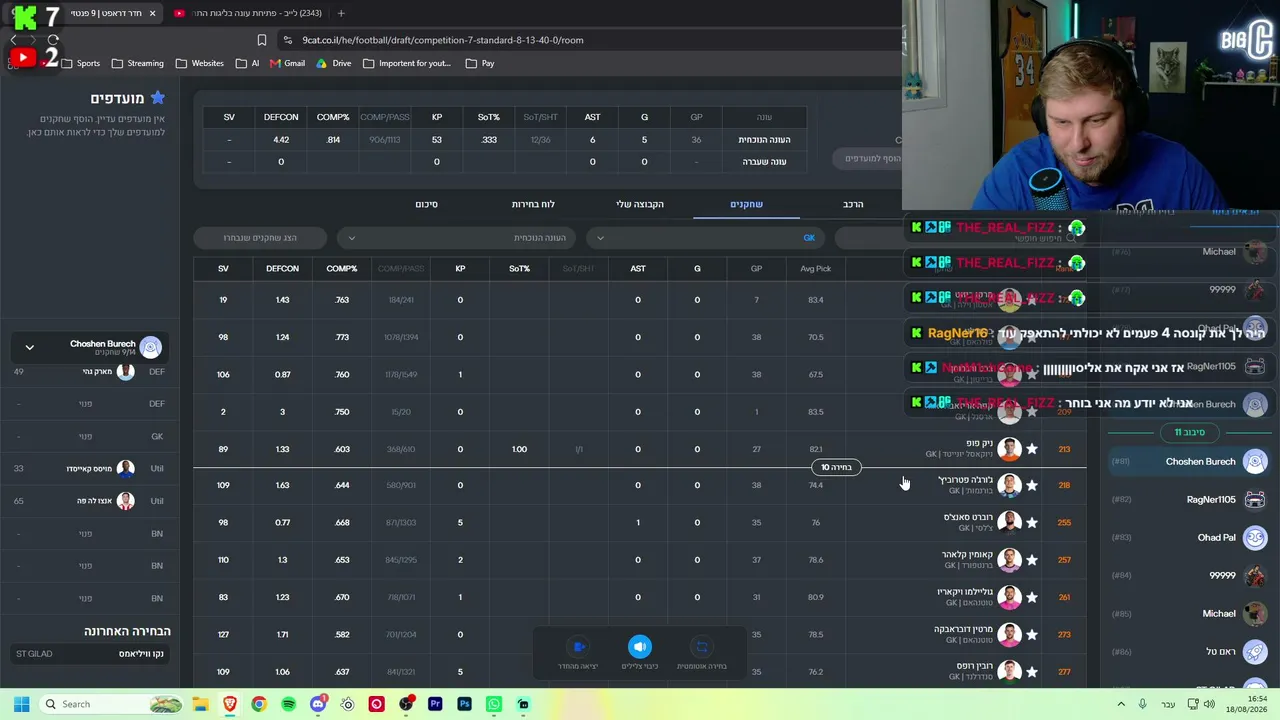Viewport: 1280px width, 720px height.
Task: Mark קאומין קלאהר as favorite via star
Action: (1032, 560)
